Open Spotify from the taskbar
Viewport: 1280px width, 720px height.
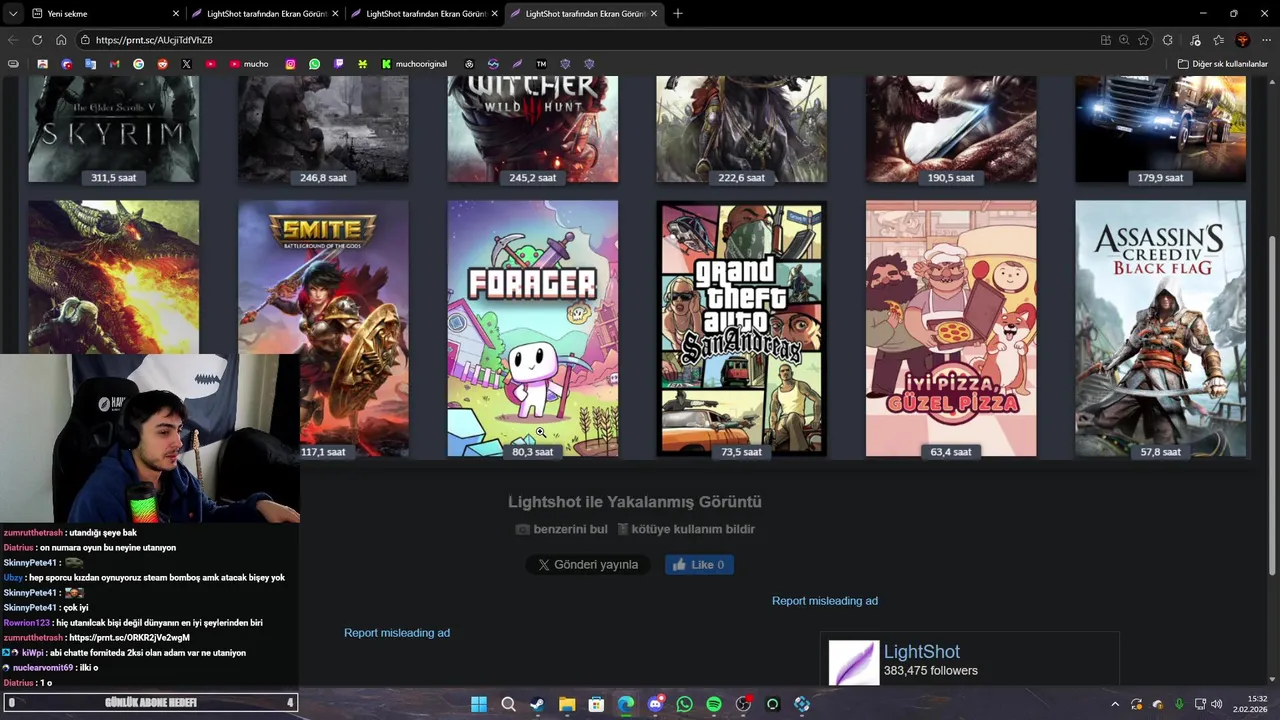tap(714, 704)
